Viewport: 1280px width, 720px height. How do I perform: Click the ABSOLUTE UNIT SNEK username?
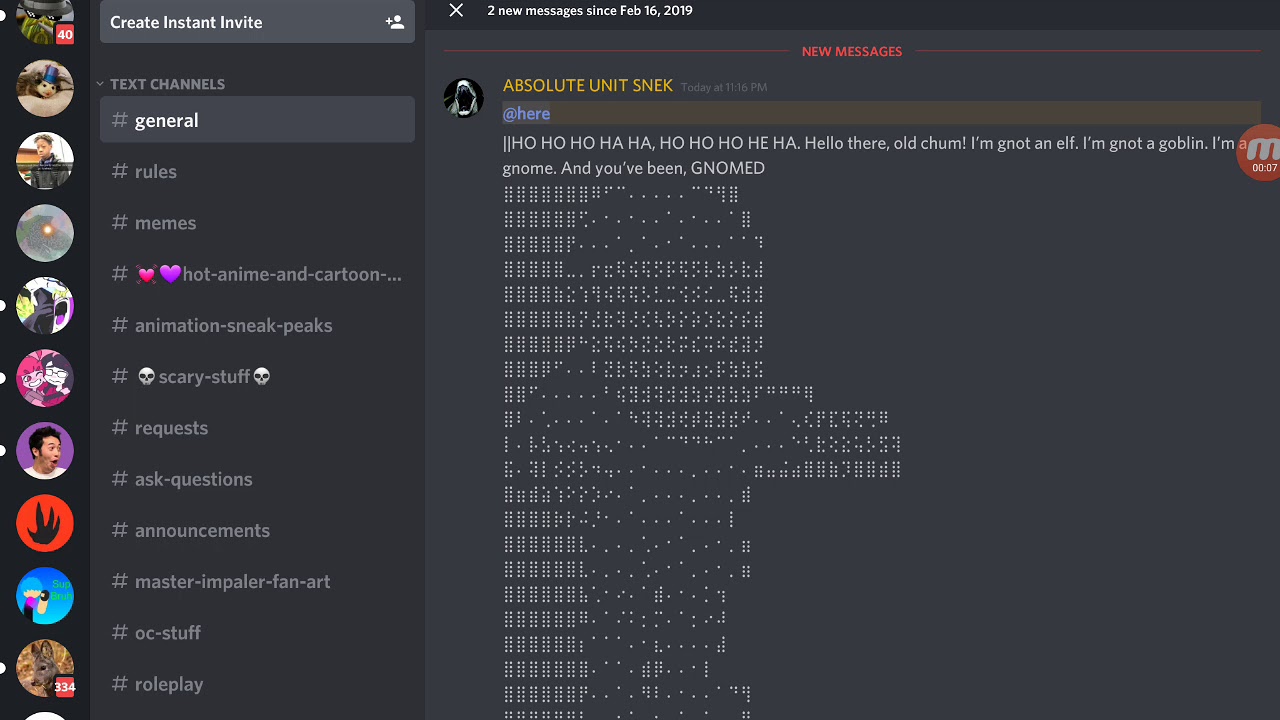pos(587,86)
